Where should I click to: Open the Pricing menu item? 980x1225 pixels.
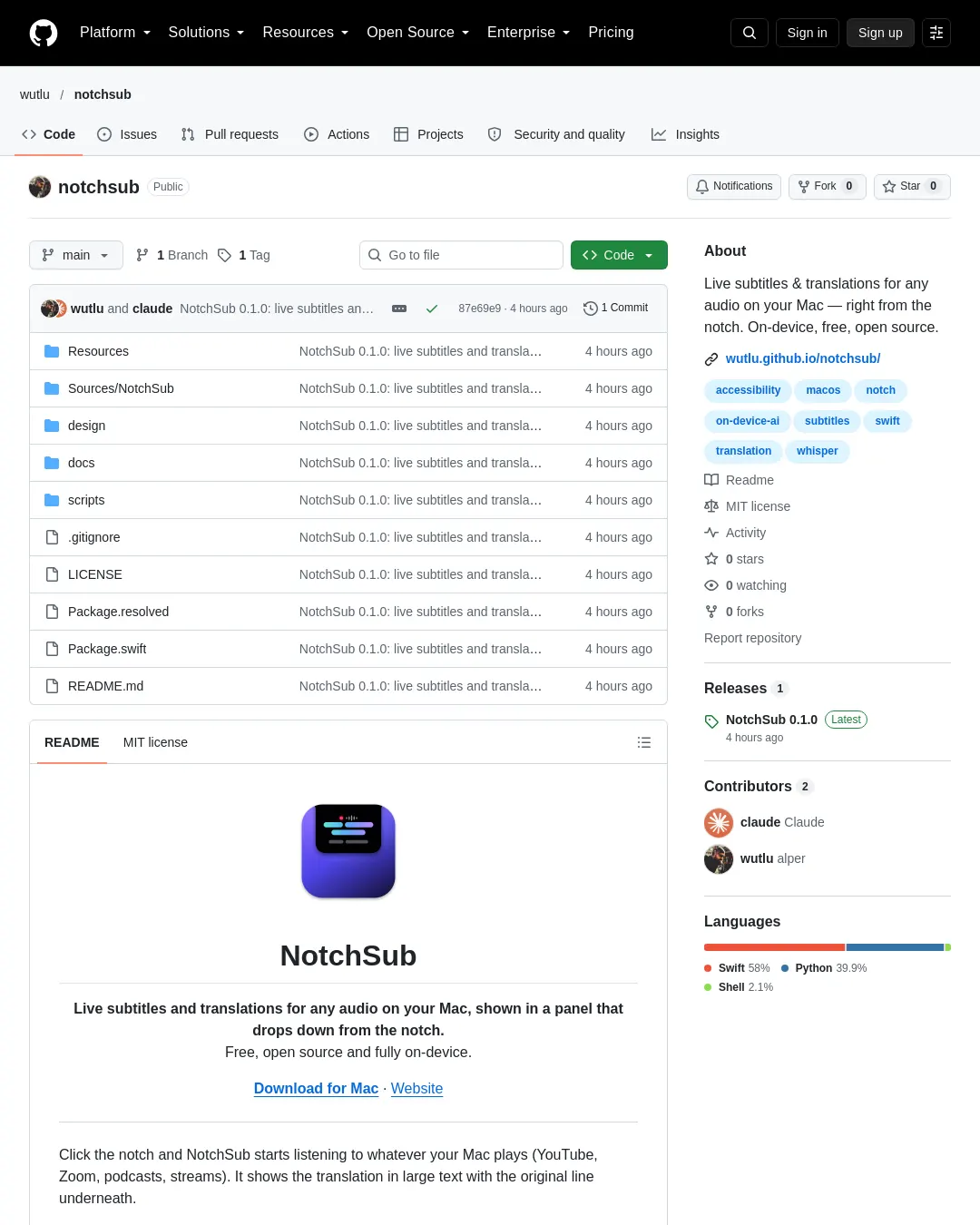coord(611,33)
